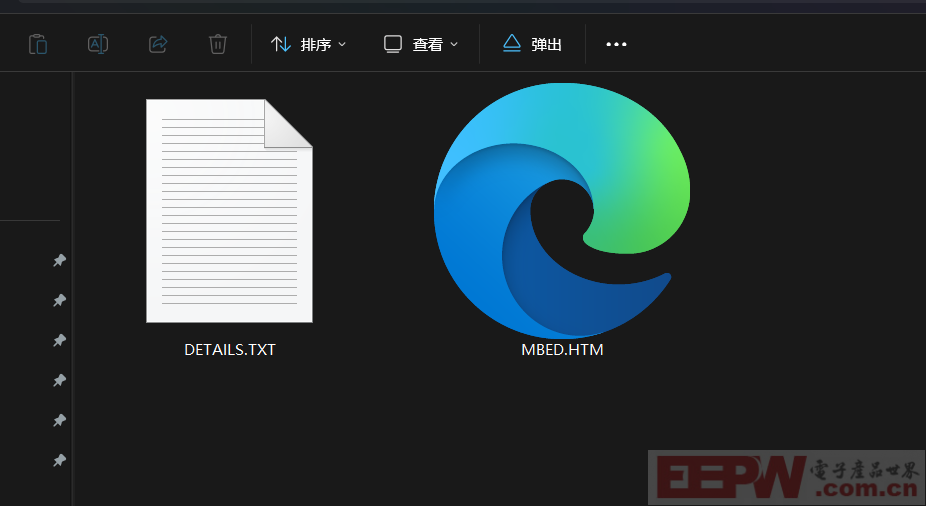Open the 查看 view dropdown
This screenshot has height=506, width=926.
pos(420,44)
